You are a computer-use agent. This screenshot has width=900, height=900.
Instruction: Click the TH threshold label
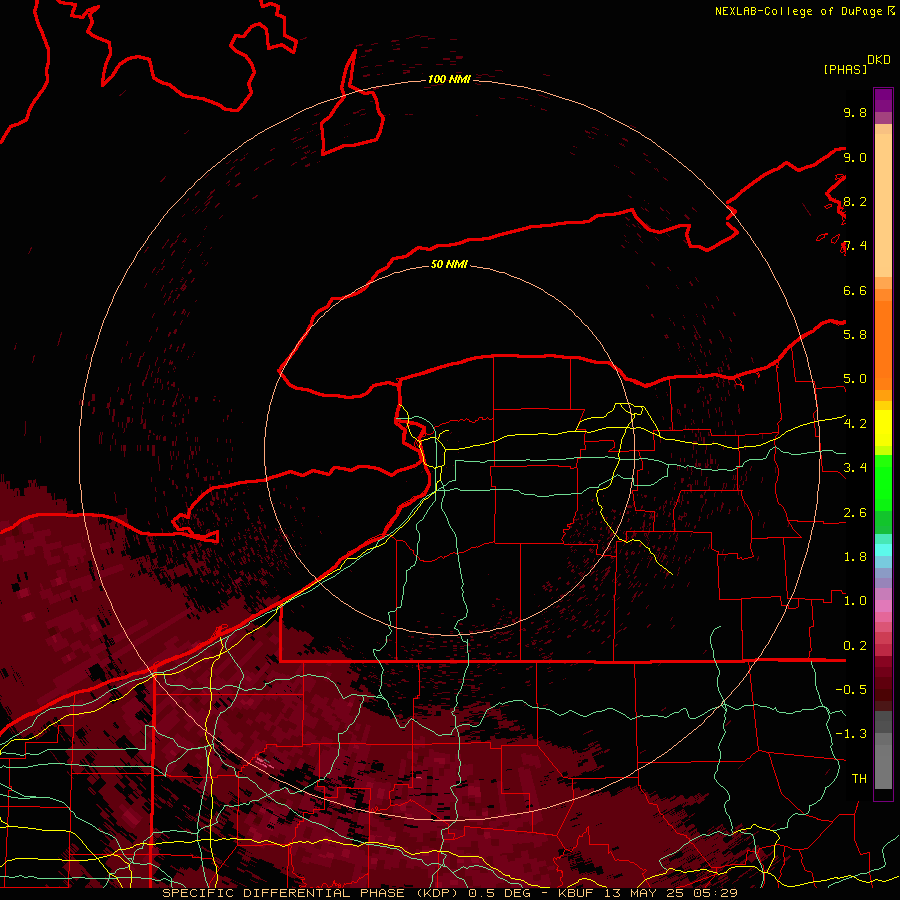point(859,779)
